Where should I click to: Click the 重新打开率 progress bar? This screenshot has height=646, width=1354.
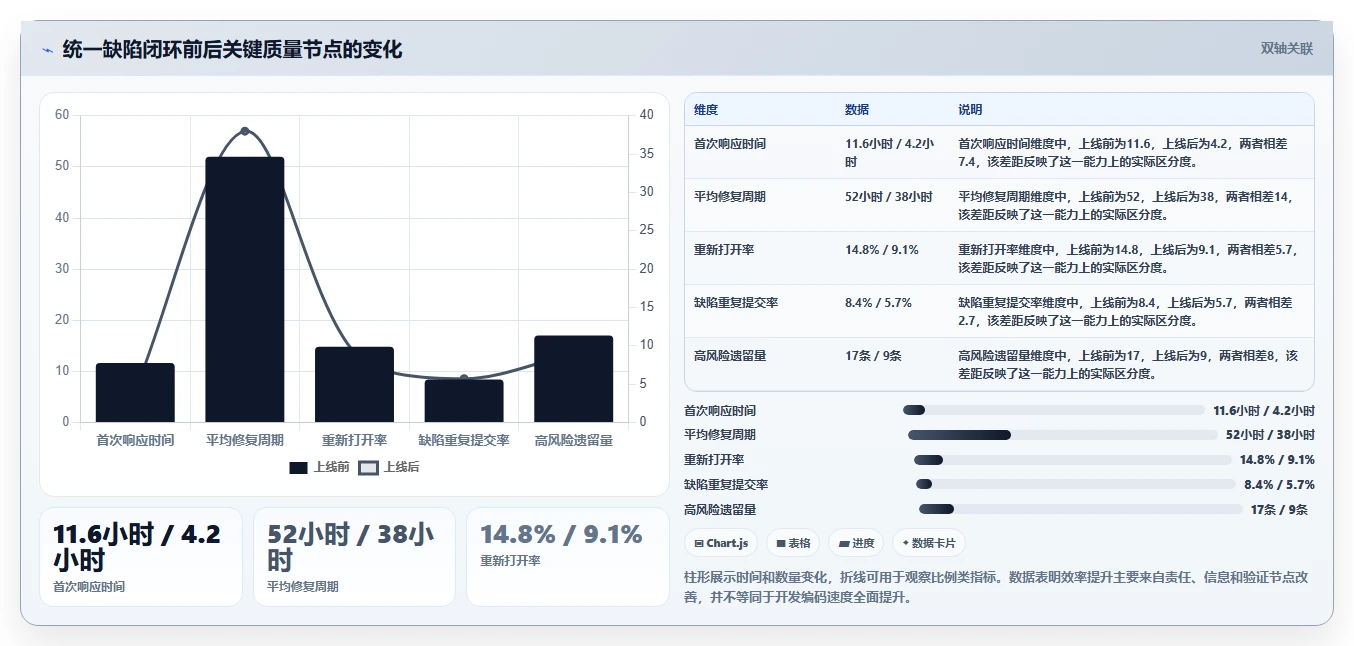click(1073, 460)
